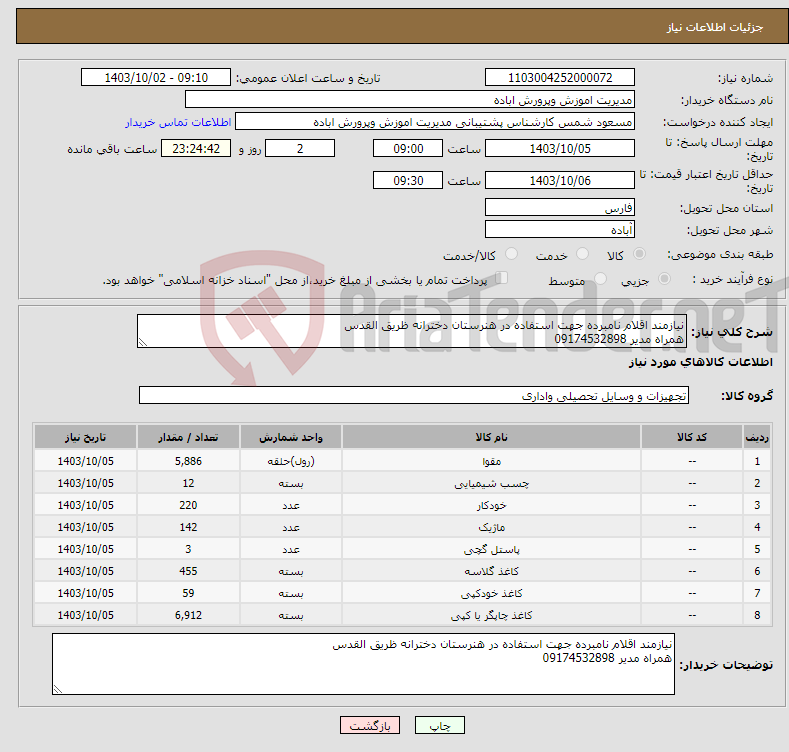
Task: Click the city field آباده
Action: [x=560, y=230]
